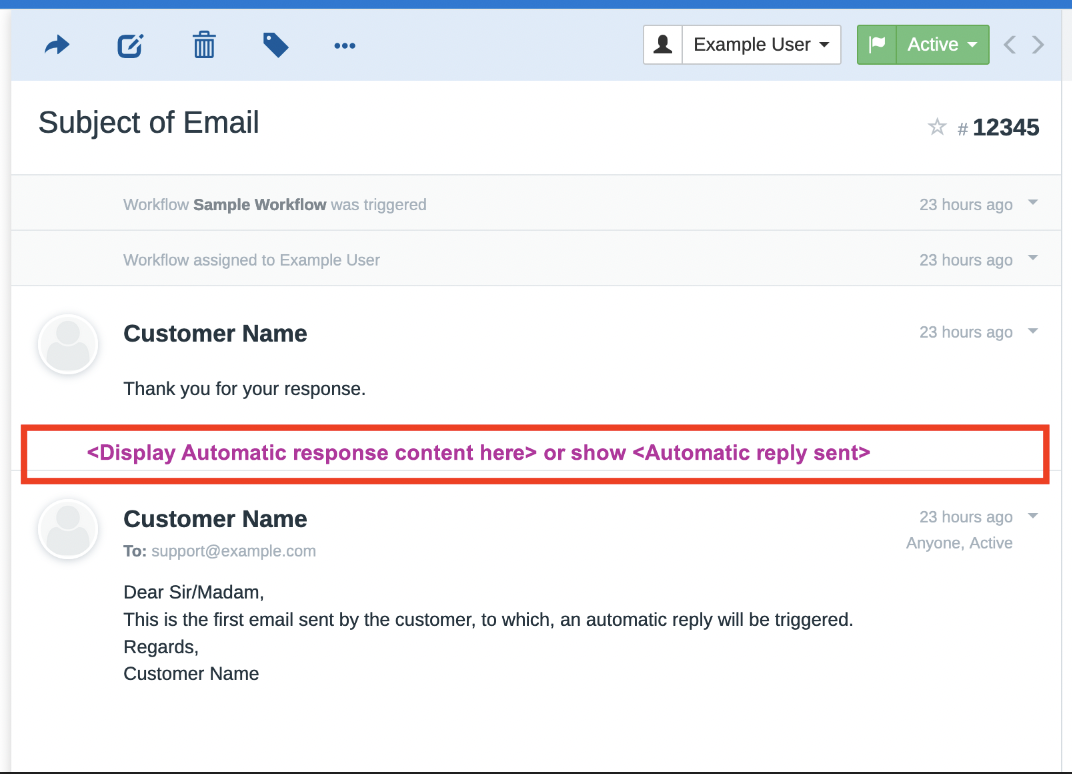The height and width of the screenshot is (774, 1072).
Task: Click 'Thank you for your response.' text
Action: [x=245, y=389]
